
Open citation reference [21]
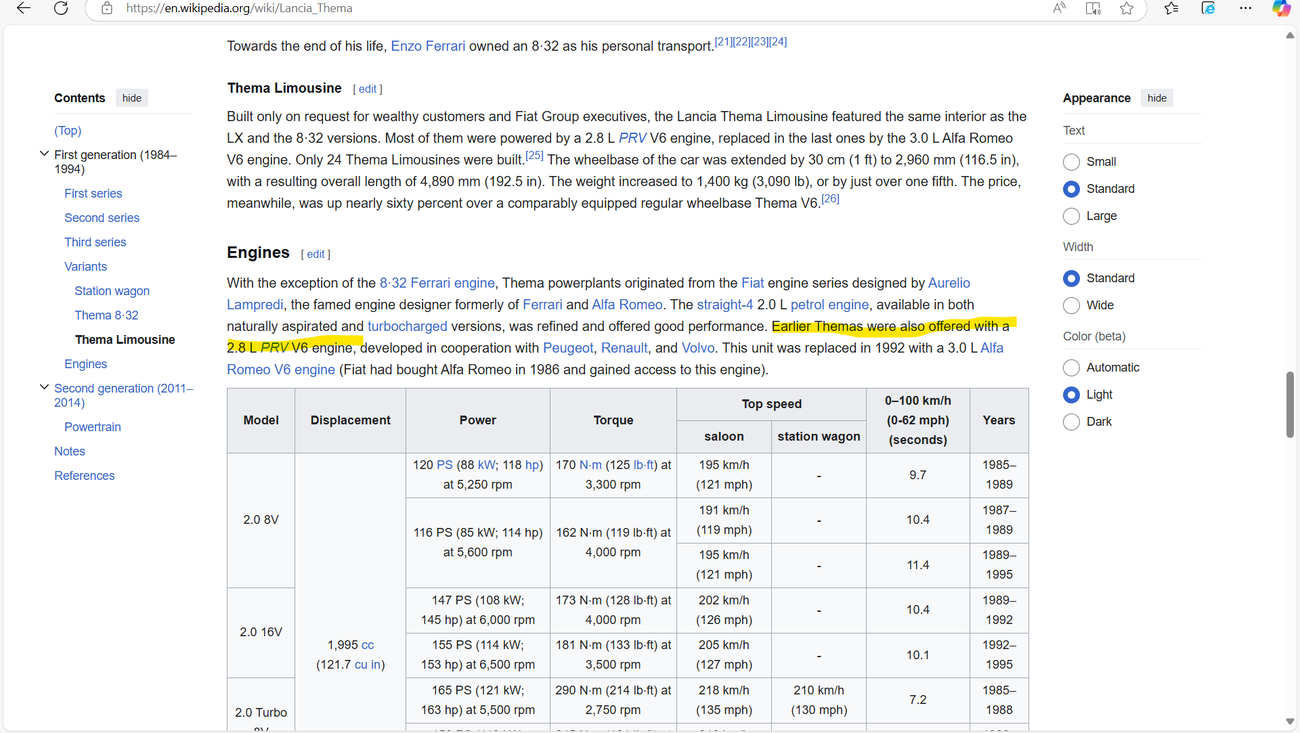[x=723, y=42]
